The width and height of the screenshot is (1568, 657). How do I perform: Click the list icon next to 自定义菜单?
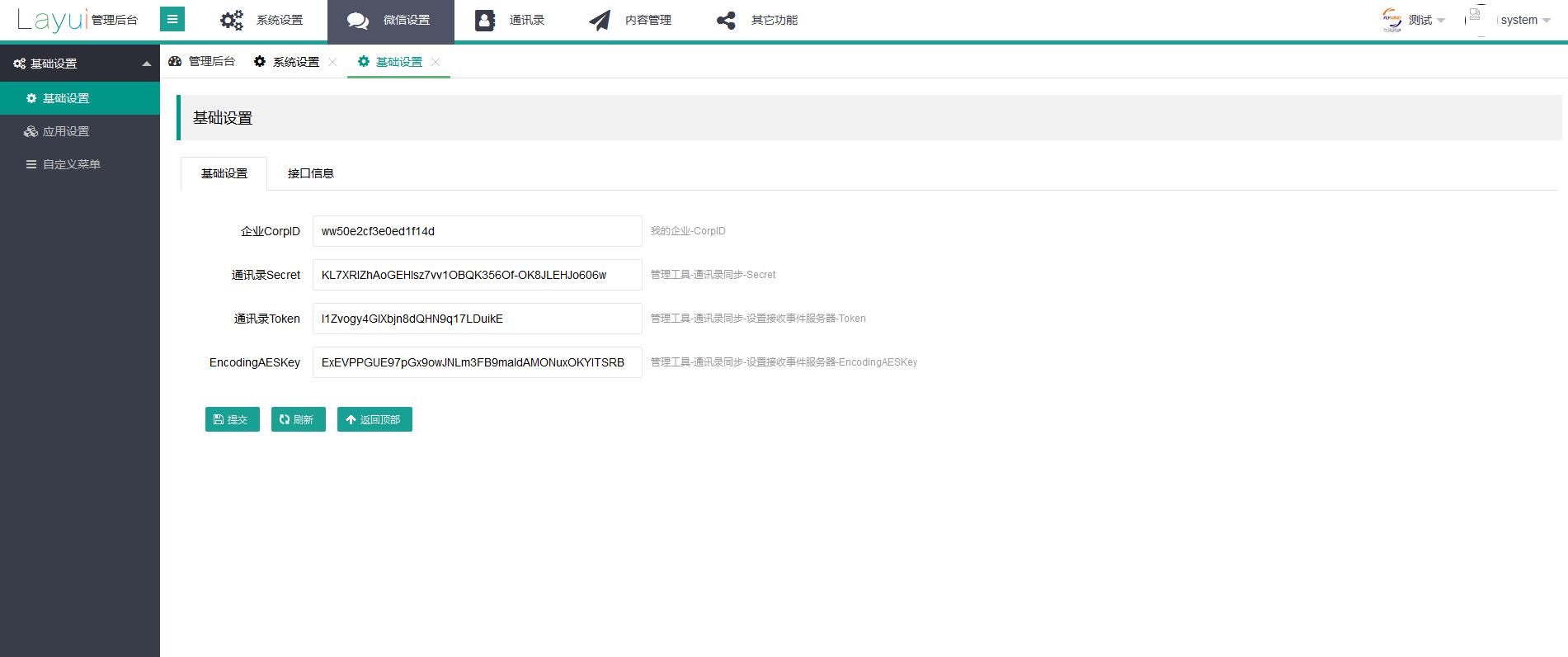31,164
